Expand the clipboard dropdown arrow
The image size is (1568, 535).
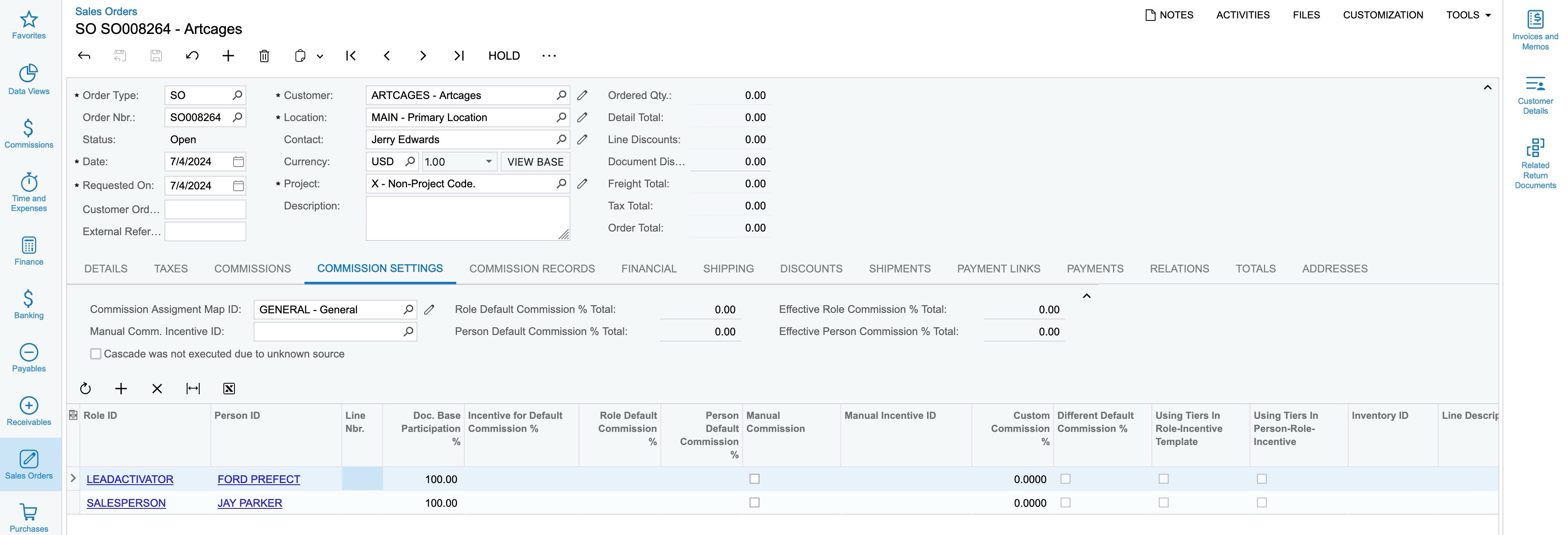(x=320, y=56)
